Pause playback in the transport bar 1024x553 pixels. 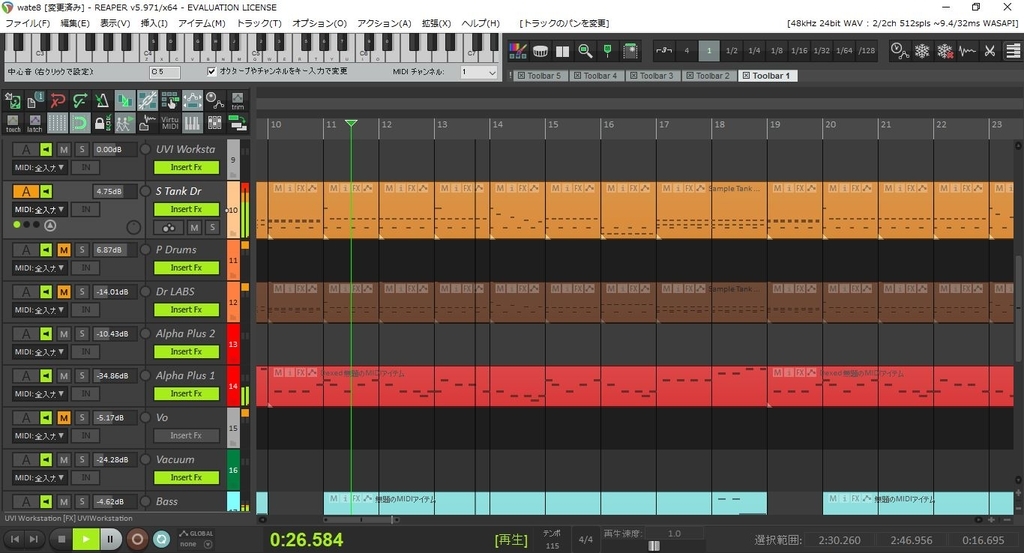click(x=110, y=539)
